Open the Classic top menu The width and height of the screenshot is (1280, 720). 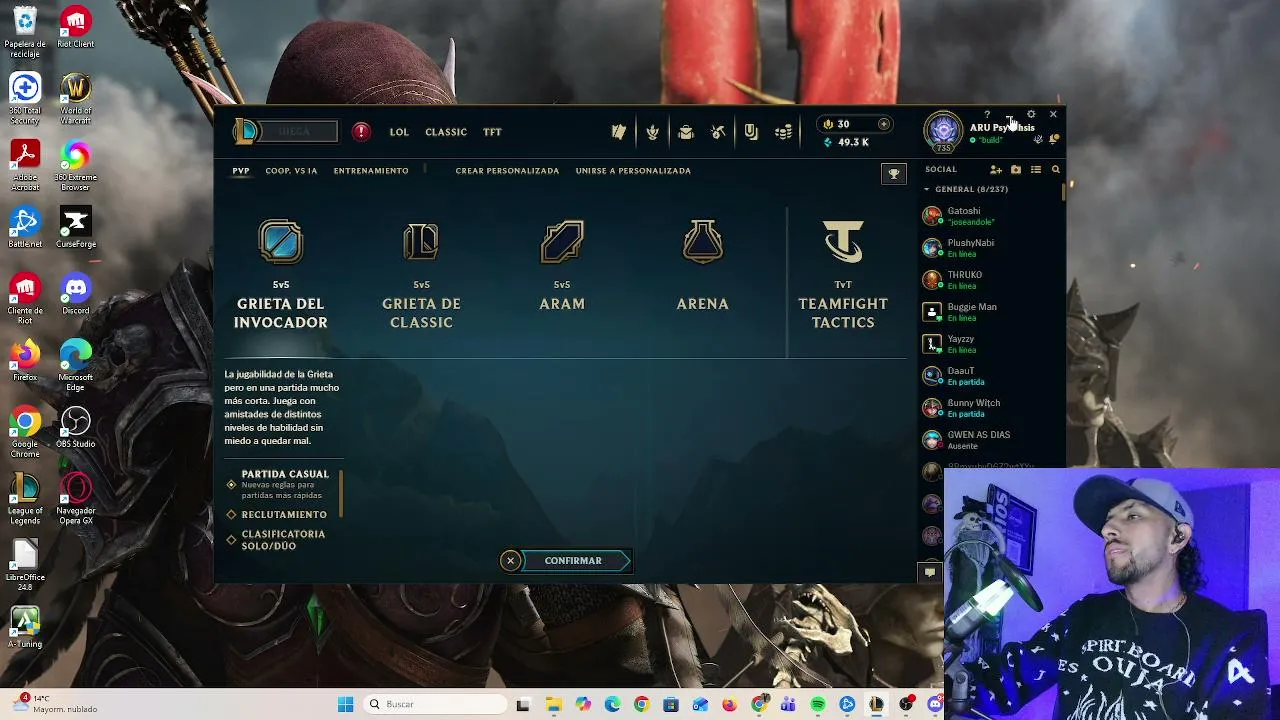point(446,132)
